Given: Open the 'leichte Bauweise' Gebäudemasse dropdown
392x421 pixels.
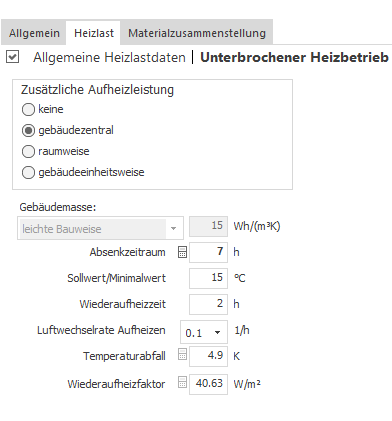Looking at the screenshot, I should pyautogui.click(x=100, y=228).
